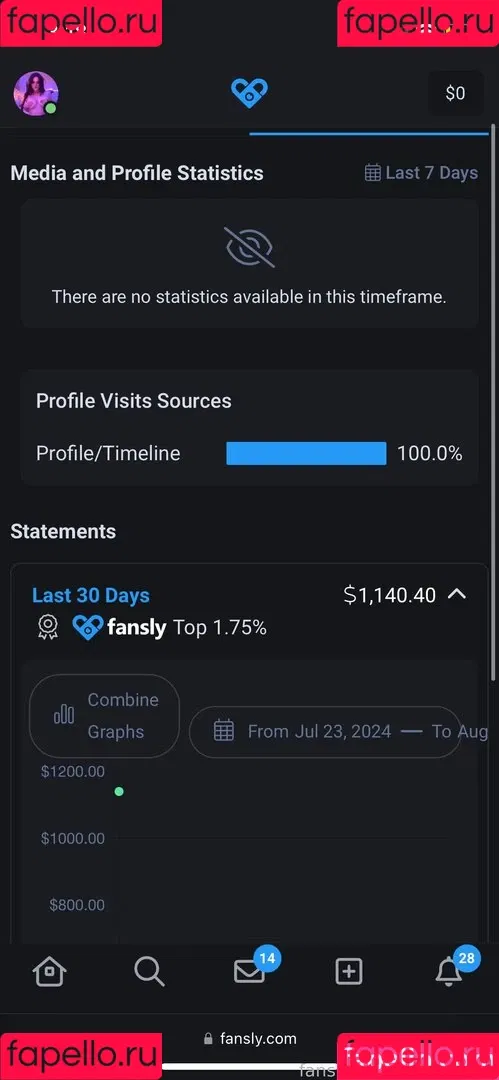Open the Notifications bell icon

point(449,972)
